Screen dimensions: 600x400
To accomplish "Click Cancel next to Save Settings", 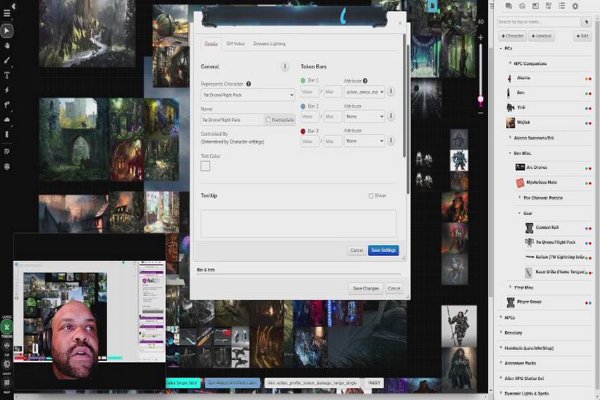I will pyautogui.click(x=356, y=250).
